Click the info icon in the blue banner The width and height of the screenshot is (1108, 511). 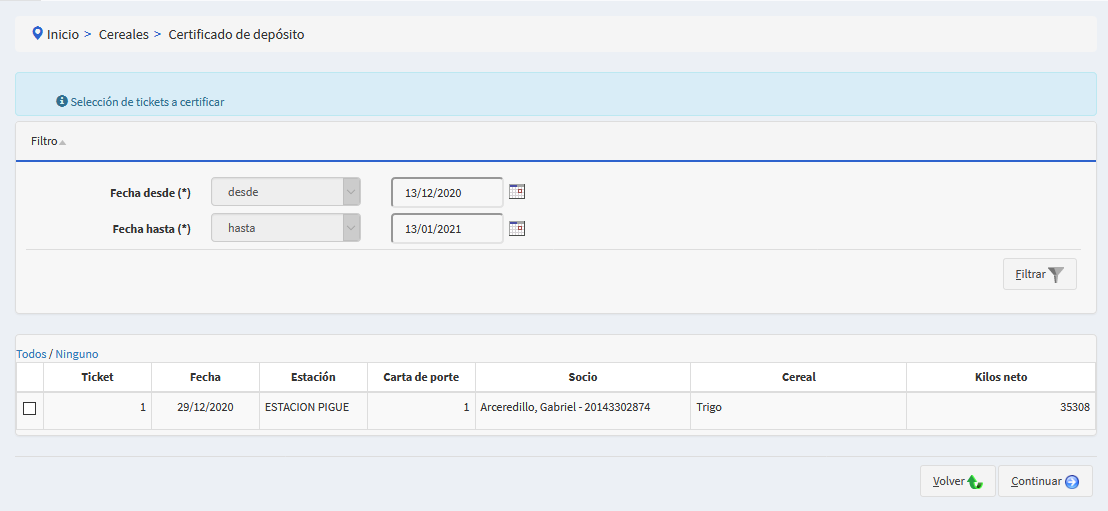62,102
